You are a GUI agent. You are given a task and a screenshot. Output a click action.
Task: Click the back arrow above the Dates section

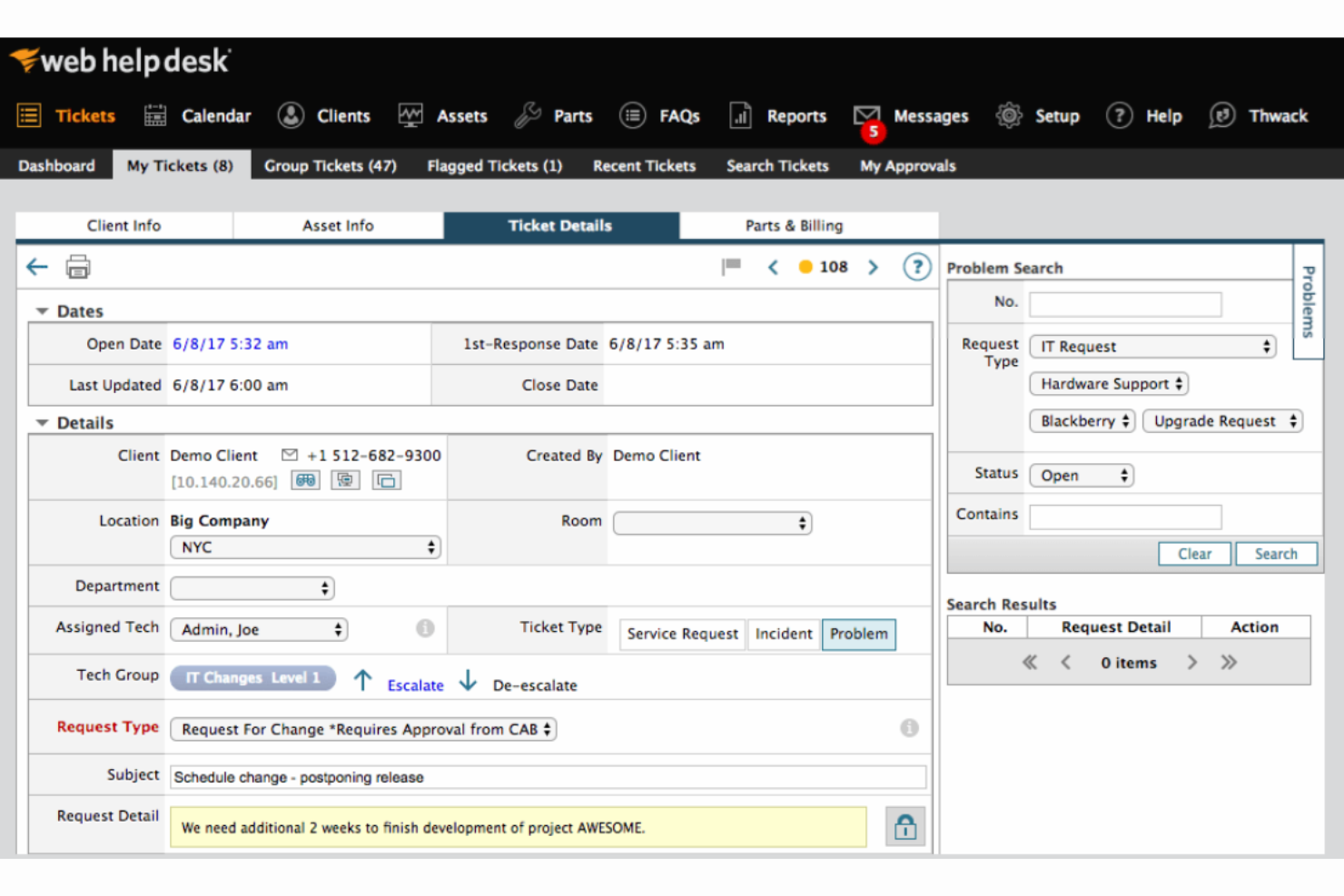[36, 266]
